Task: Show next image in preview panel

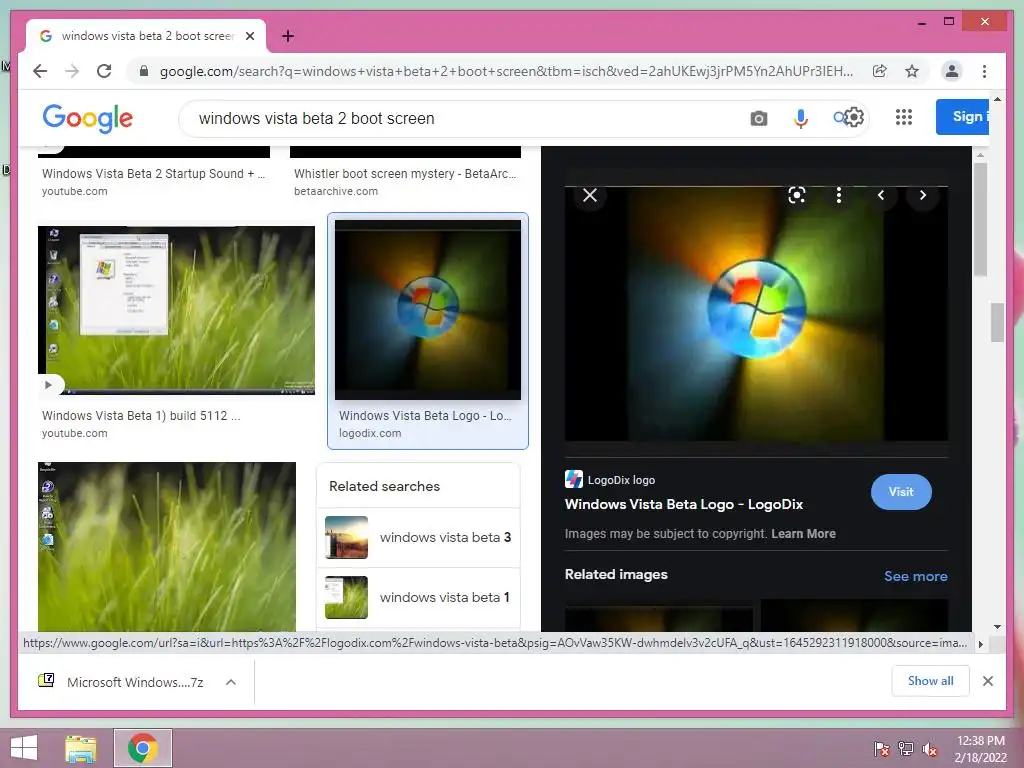Action: [x=922, y=195]
